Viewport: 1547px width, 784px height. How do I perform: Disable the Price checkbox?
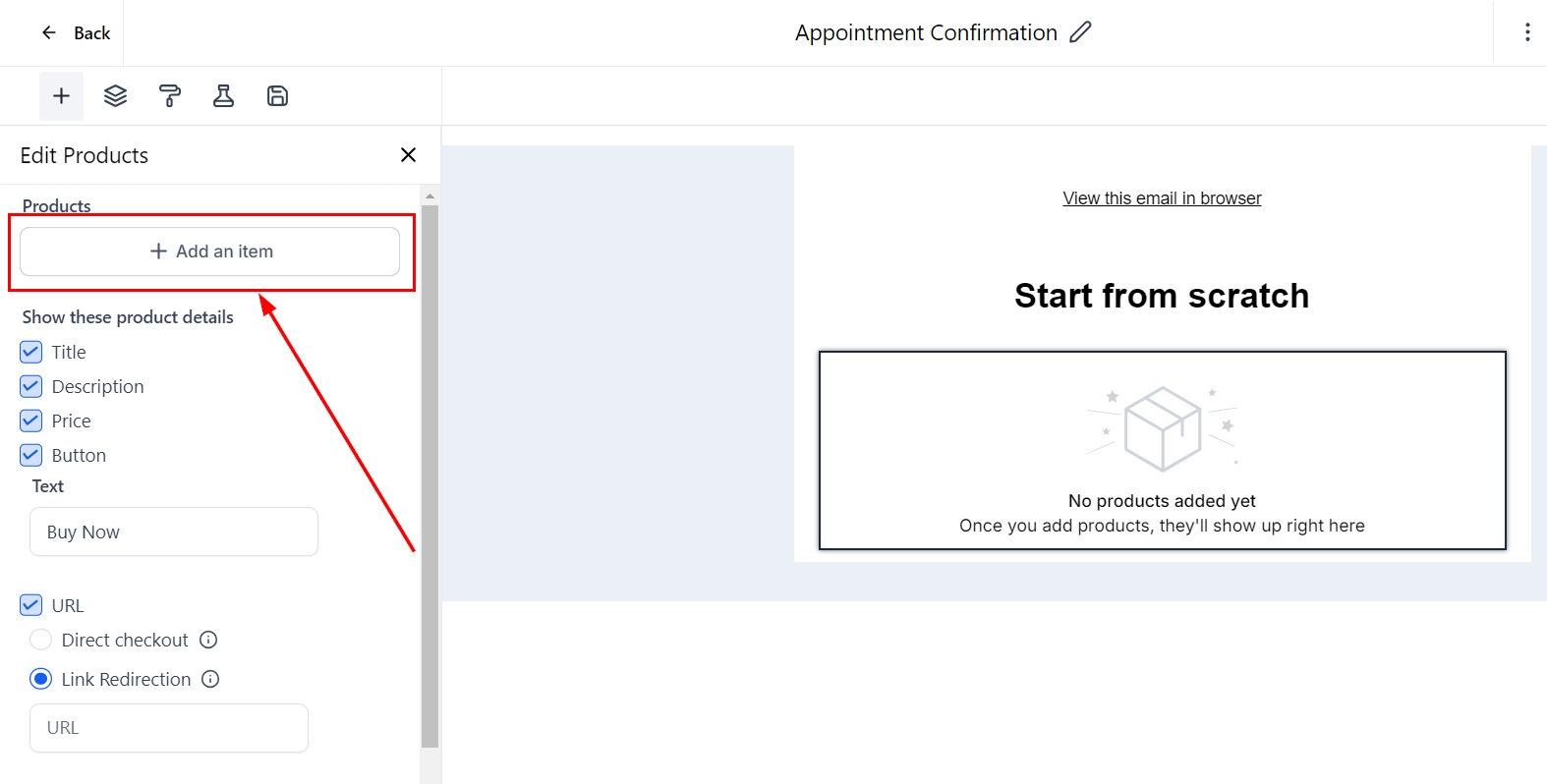[x=31, y=420]
